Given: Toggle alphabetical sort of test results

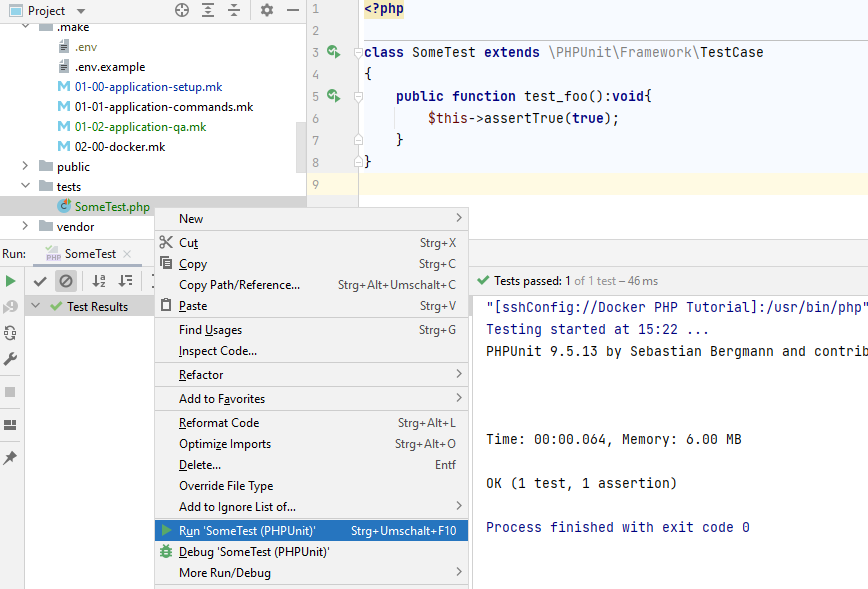Looking at the screenshot, I should [x=99, y=281].
